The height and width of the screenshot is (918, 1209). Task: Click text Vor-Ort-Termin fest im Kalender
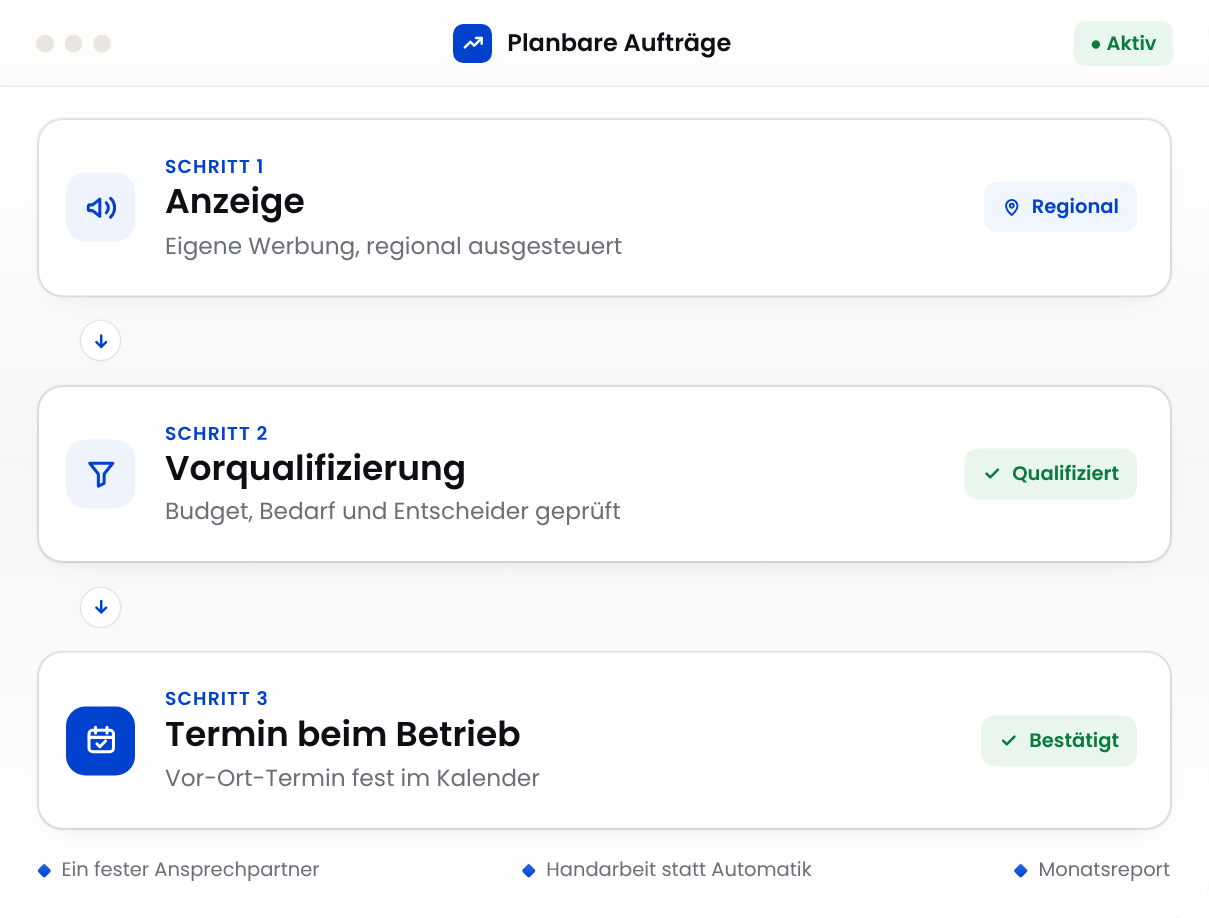(x=352, y=778)
